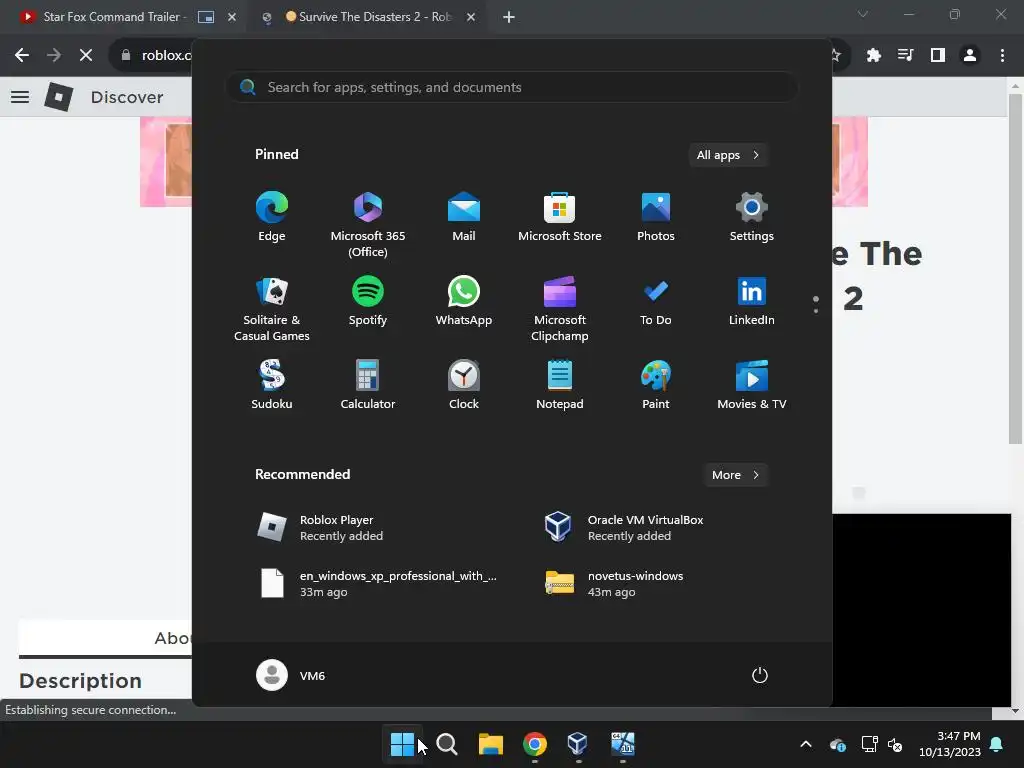The width and height of the screenshot is (1024, 768).
Task: Launch Microsoft 365 (Office)
Action: pos(368,225)
